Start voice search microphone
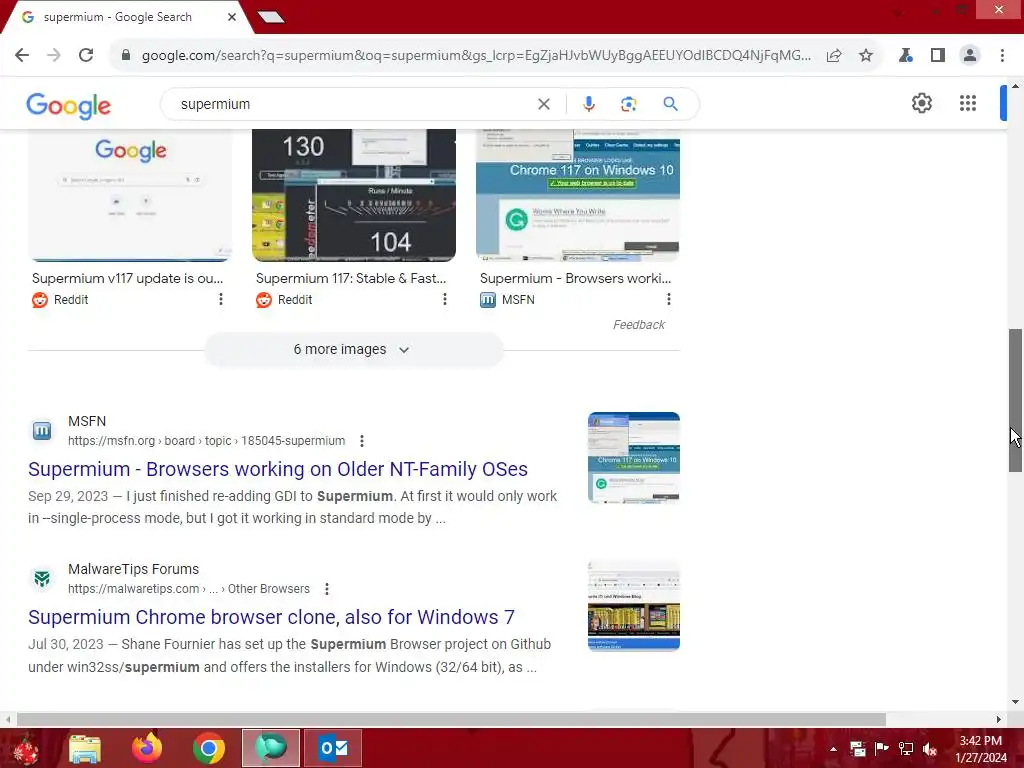The image size is (1024, 768). coord(588,104)
